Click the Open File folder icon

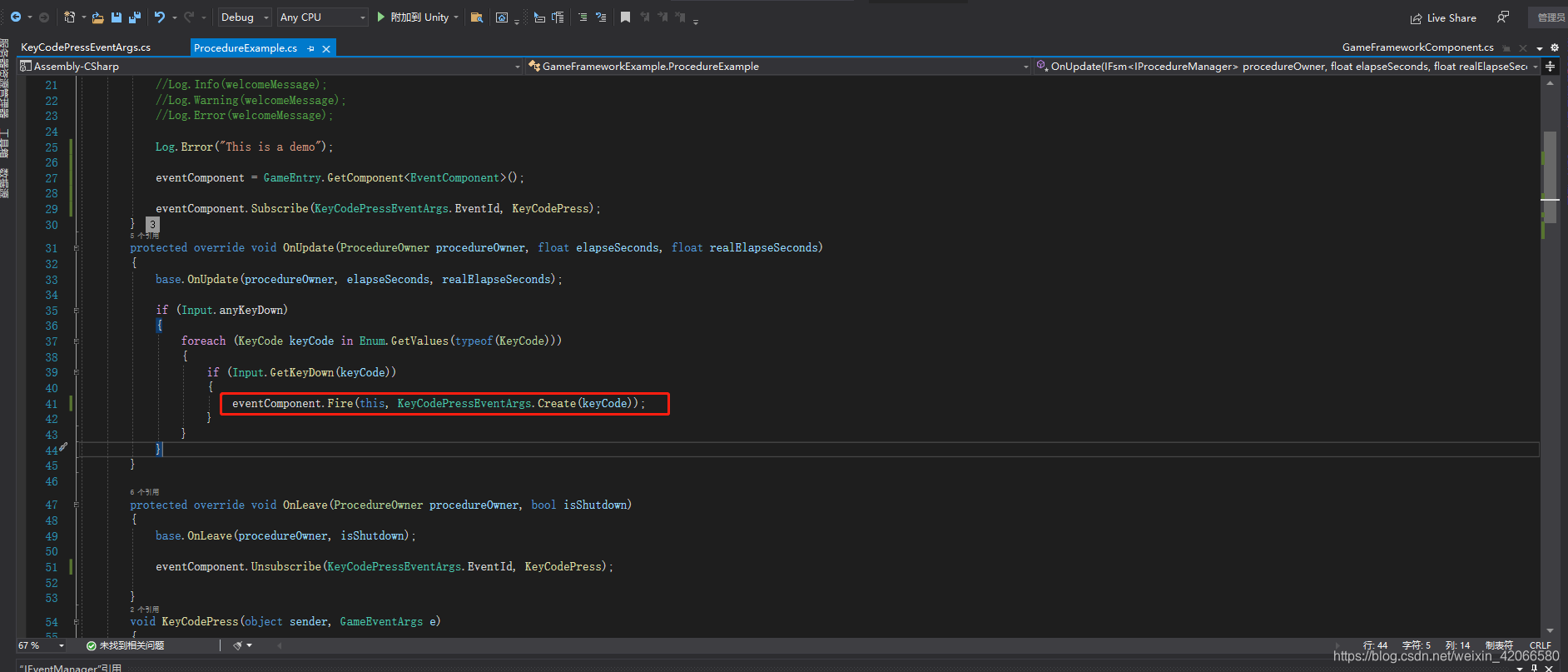97,17
